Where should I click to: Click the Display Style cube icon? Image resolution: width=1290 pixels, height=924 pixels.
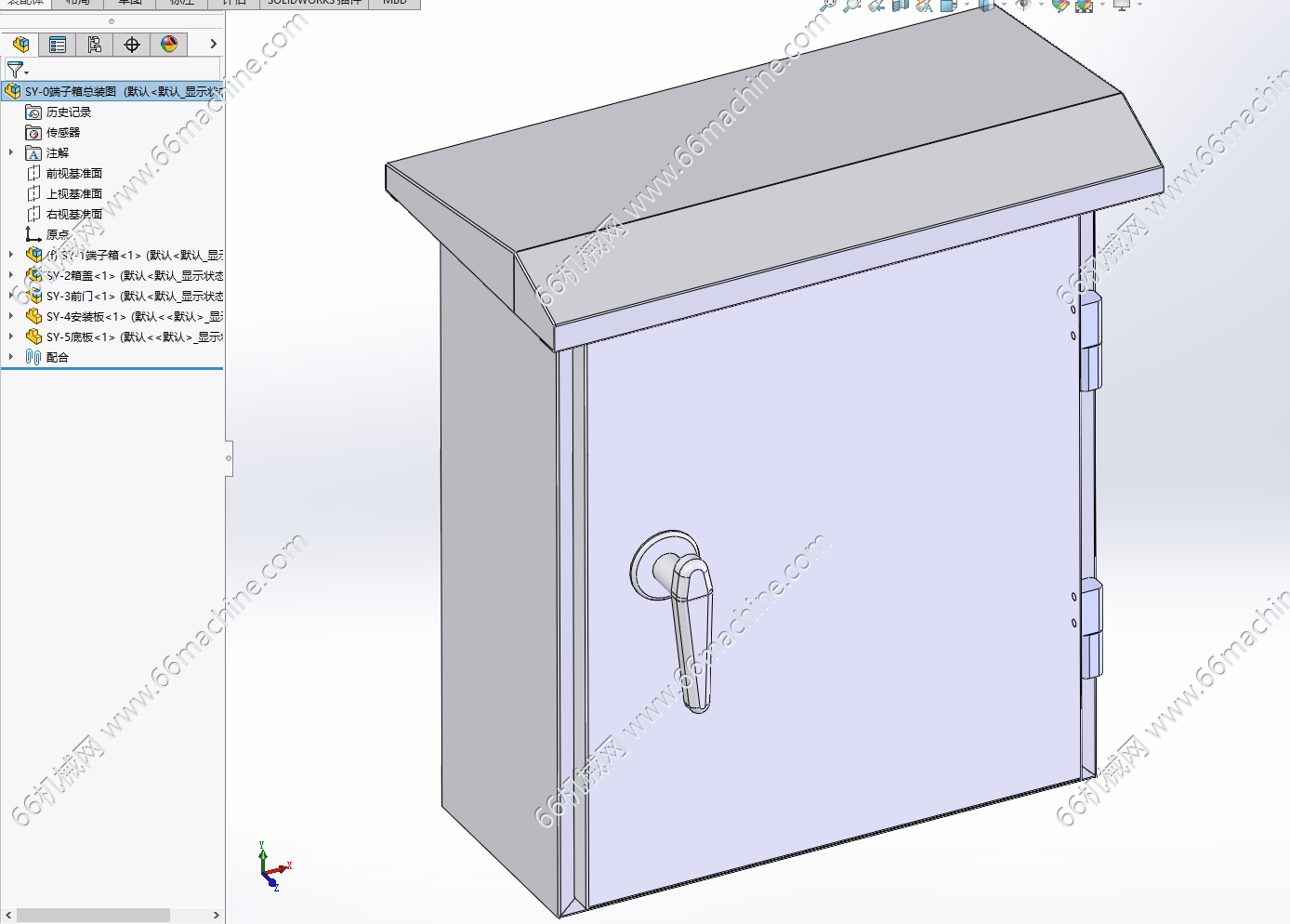coord(986,5)
